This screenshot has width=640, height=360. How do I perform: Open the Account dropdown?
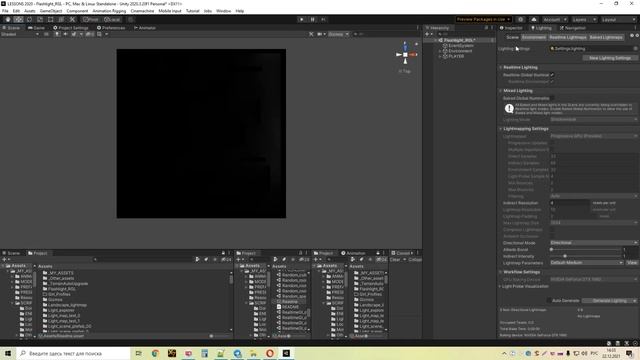click(x=555, y=19)
